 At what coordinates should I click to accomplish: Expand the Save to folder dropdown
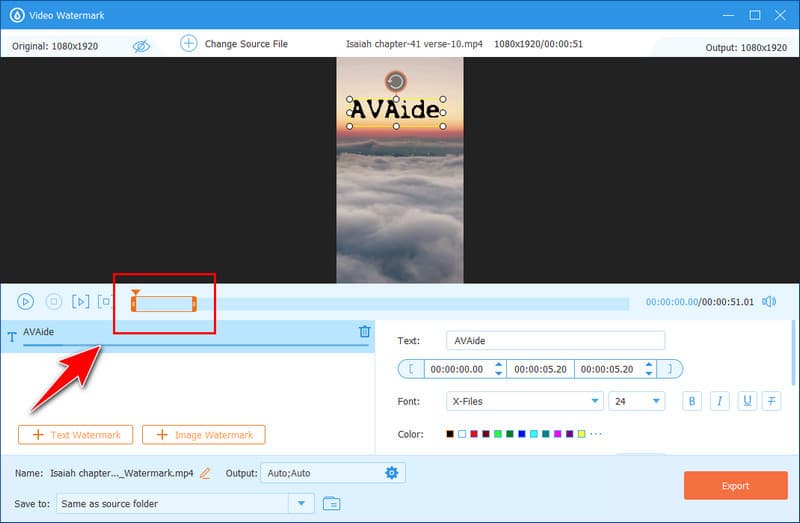[301, 504]
